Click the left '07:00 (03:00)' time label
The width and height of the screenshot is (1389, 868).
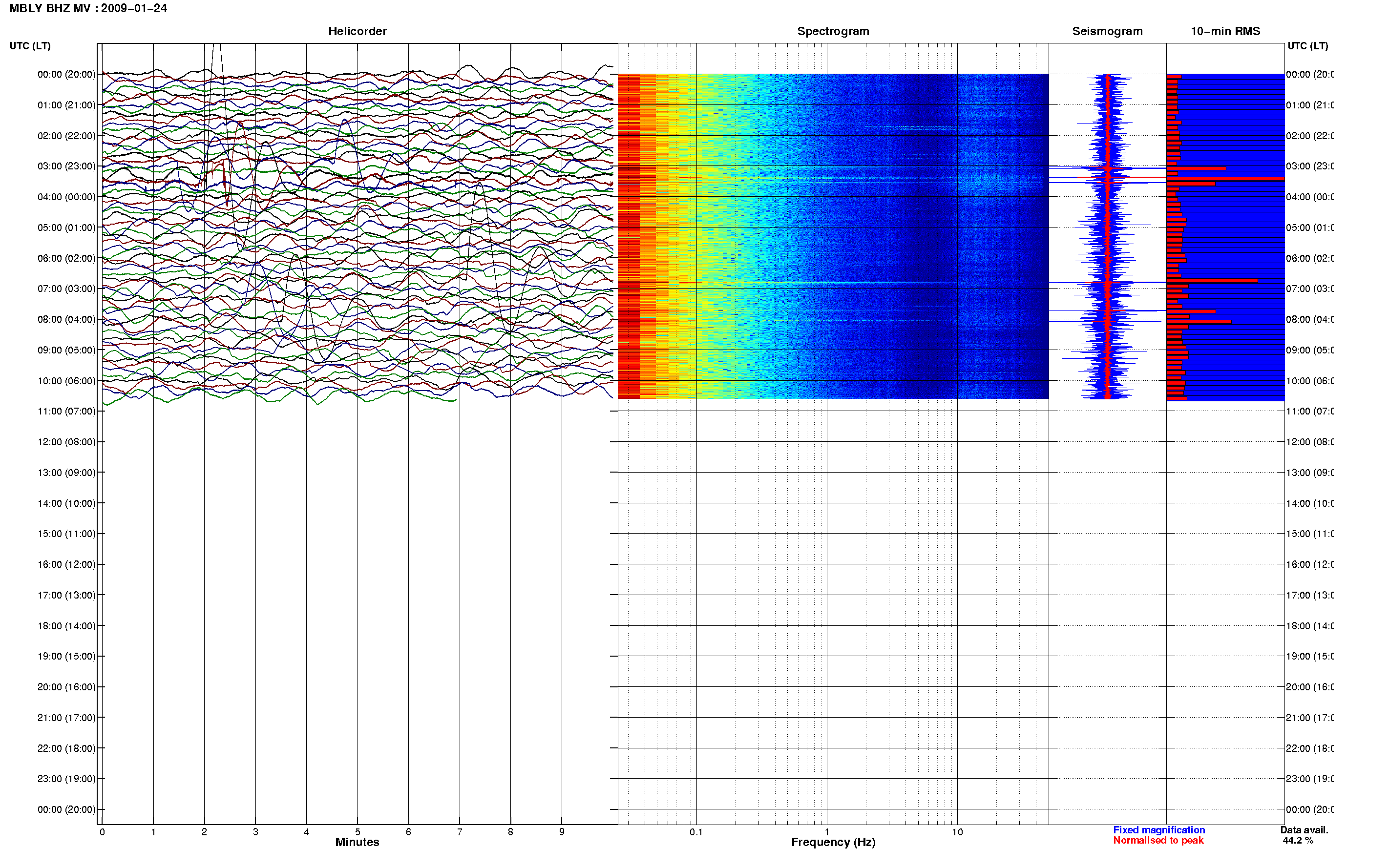(66, 288)
